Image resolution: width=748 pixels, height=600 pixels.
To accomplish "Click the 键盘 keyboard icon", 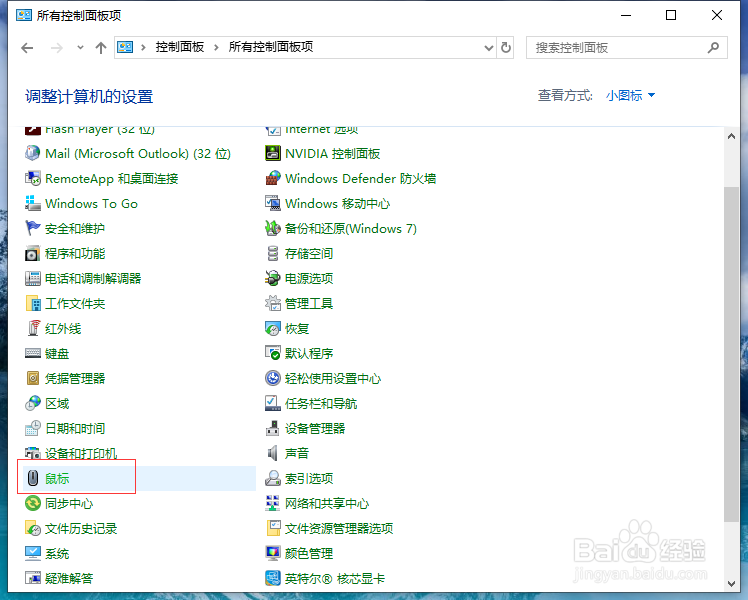I will [32, 353].
